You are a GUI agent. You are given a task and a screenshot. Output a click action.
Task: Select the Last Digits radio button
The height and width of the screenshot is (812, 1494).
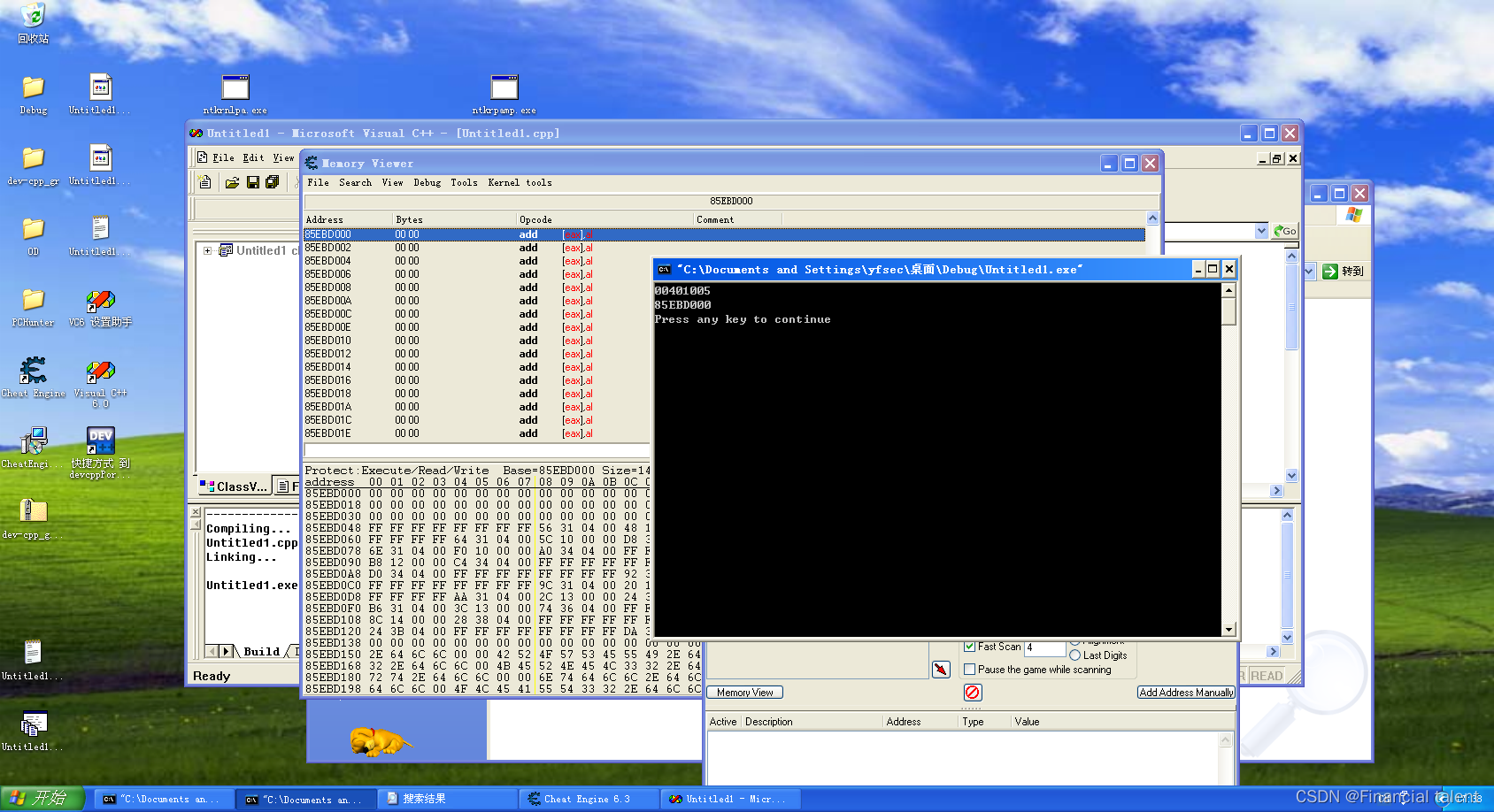point(1074,655)
